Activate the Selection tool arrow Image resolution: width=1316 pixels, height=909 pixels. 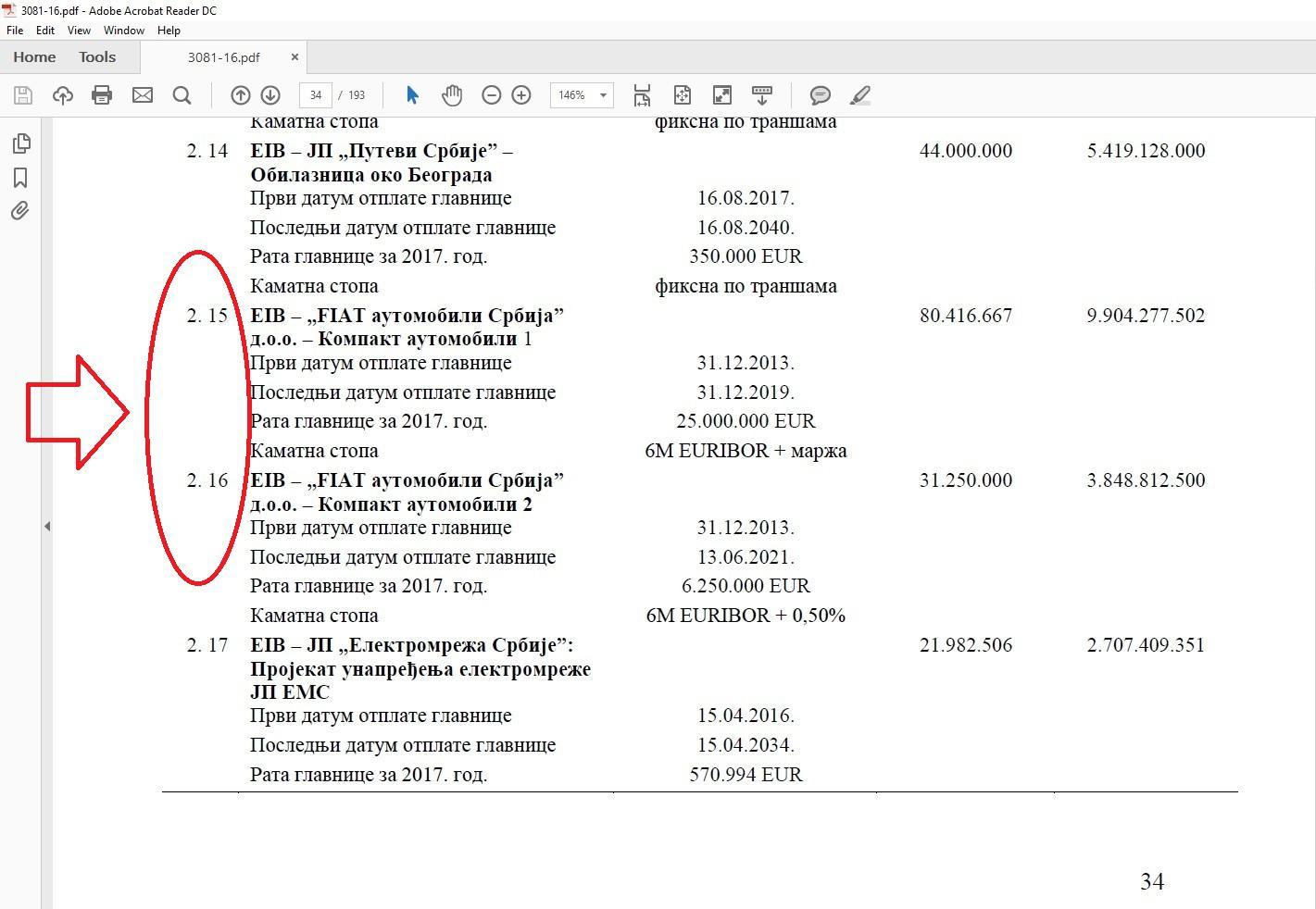point(412,95)
